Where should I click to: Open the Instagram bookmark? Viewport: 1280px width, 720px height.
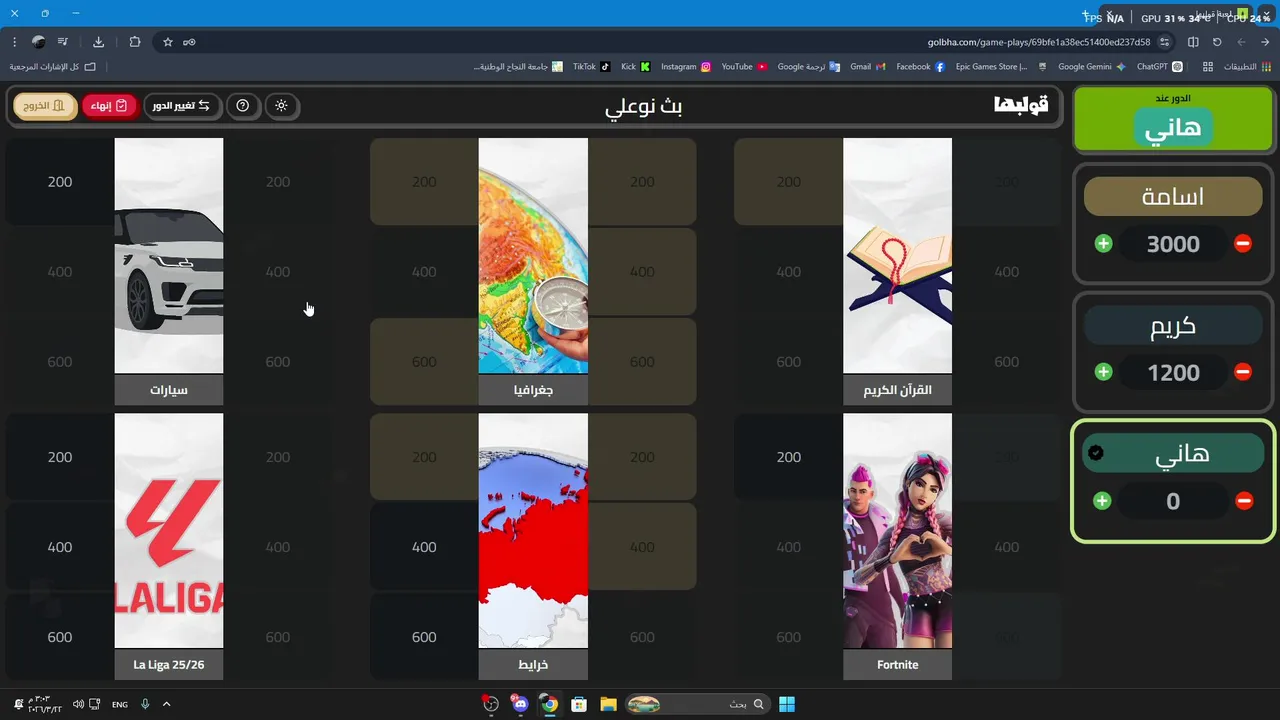(x=686, y=67)
